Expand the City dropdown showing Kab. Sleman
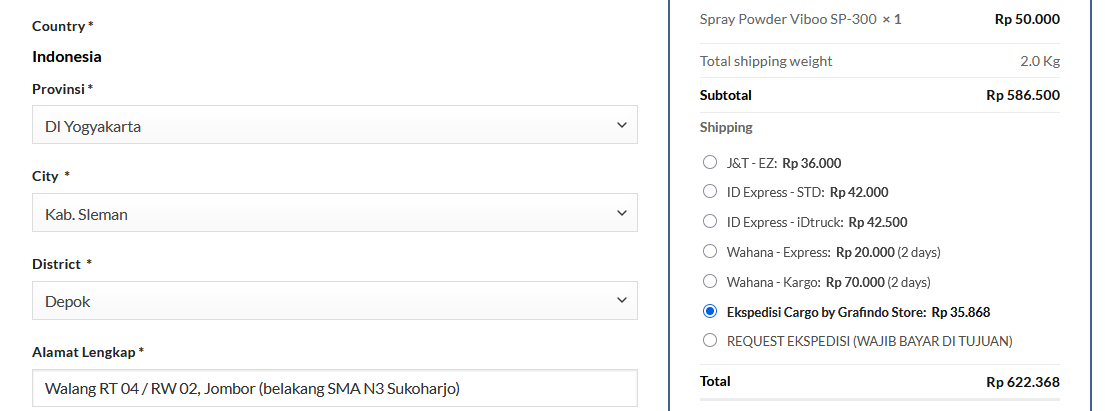Screen dimensions: 1105x411 pos(335,213)
